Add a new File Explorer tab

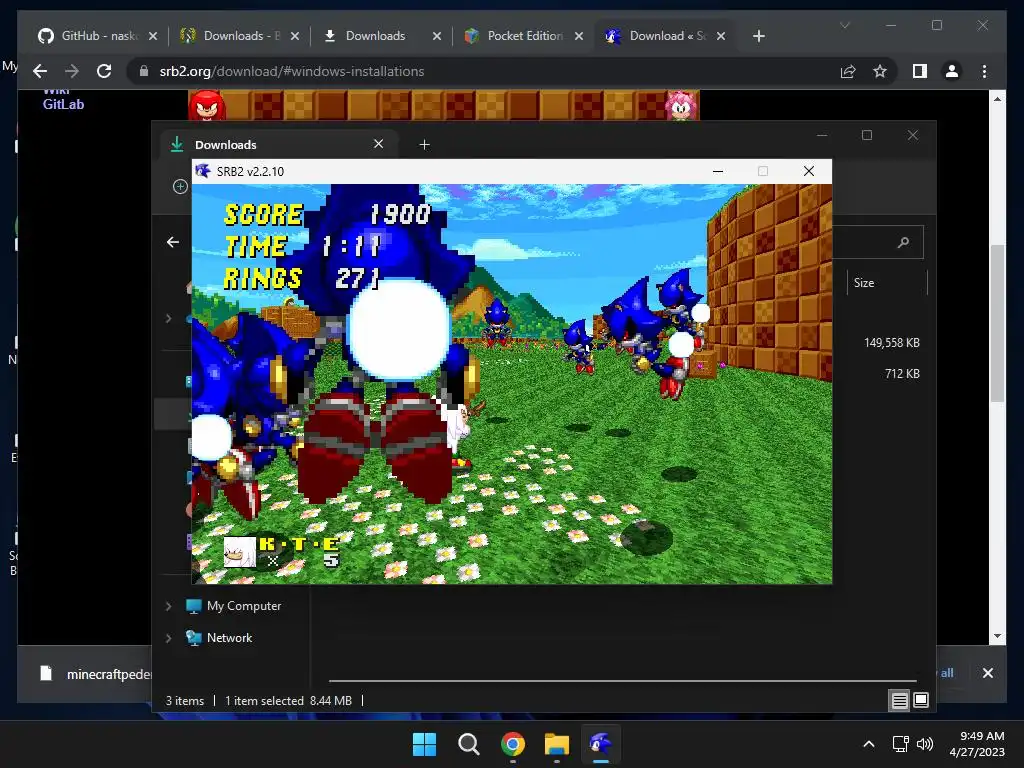[x=424, y=144]
